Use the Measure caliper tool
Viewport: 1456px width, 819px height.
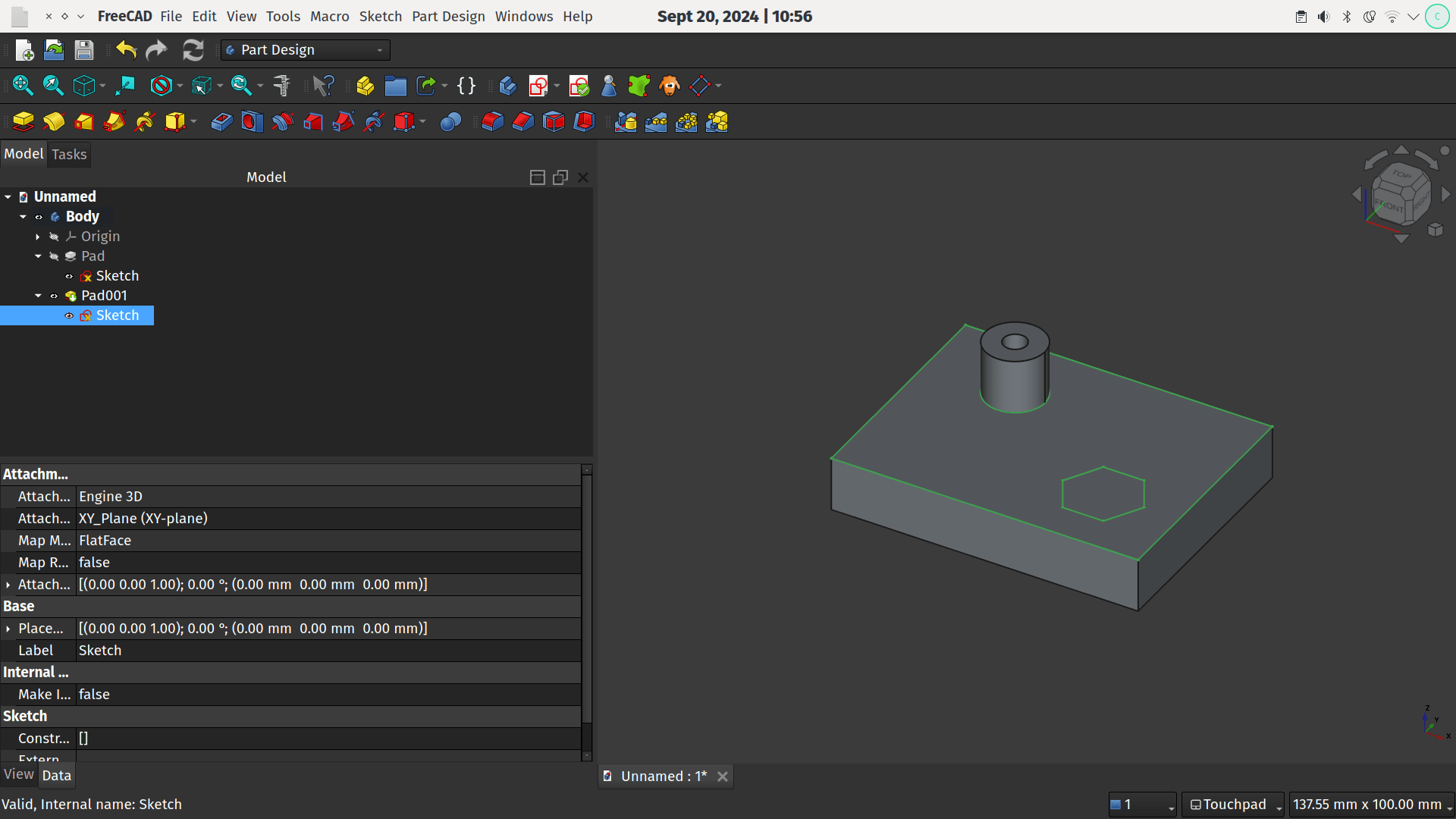tap(281, 86)
